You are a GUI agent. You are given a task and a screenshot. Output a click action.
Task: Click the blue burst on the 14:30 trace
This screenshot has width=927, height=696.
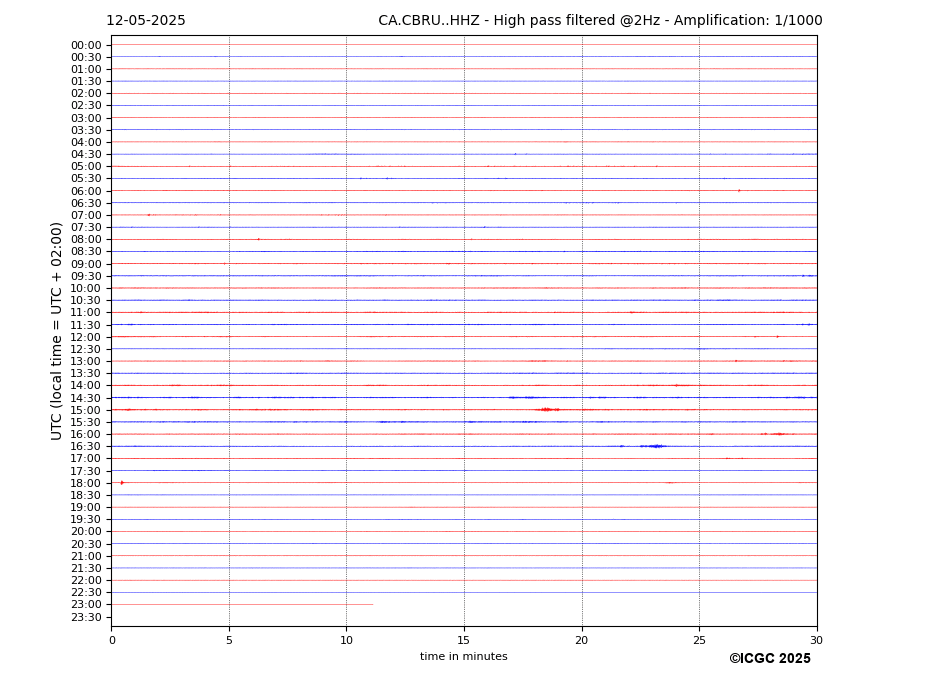[x=521, y=397]
